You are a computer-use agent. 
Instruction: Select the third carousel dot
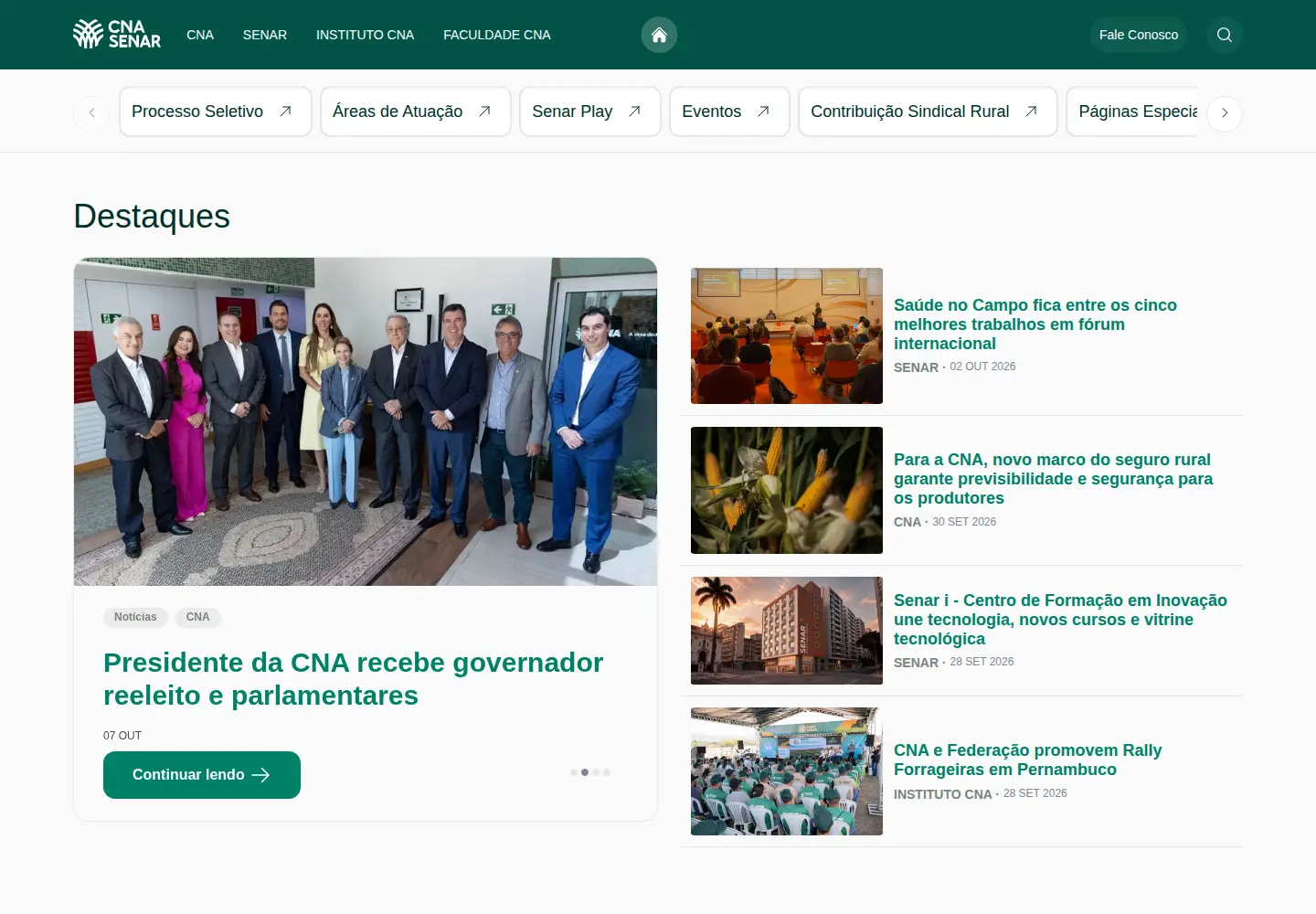[x=596, y=772]
